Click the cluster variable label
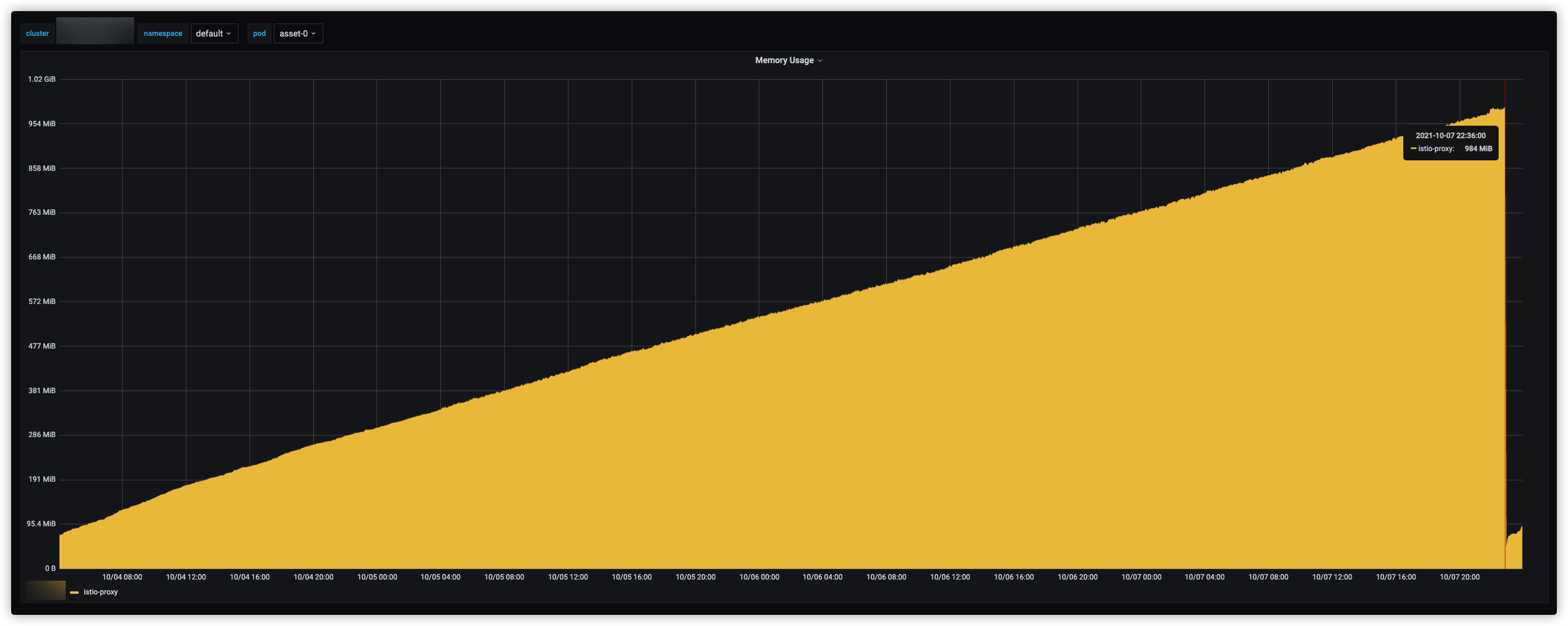1568x626 pixels. coord(37,33)
